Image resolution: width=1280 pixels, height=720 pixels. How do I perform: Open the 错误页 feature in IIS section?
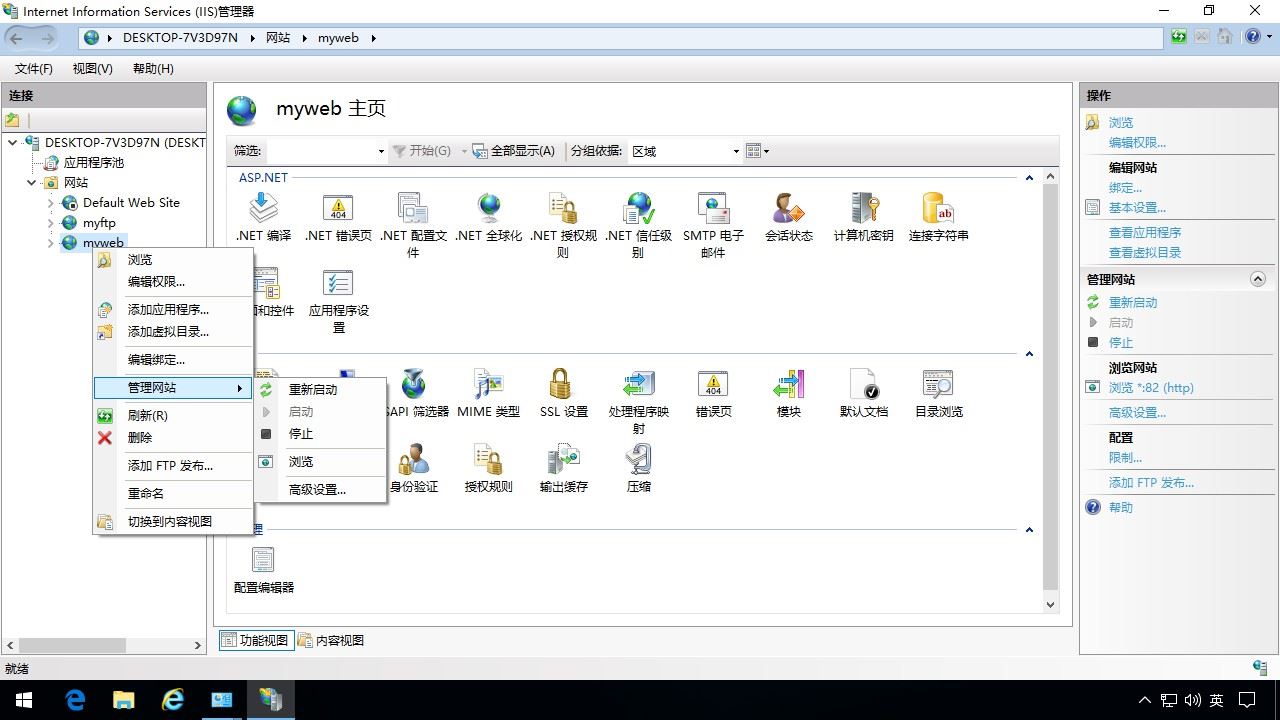(x=713, y=393)
